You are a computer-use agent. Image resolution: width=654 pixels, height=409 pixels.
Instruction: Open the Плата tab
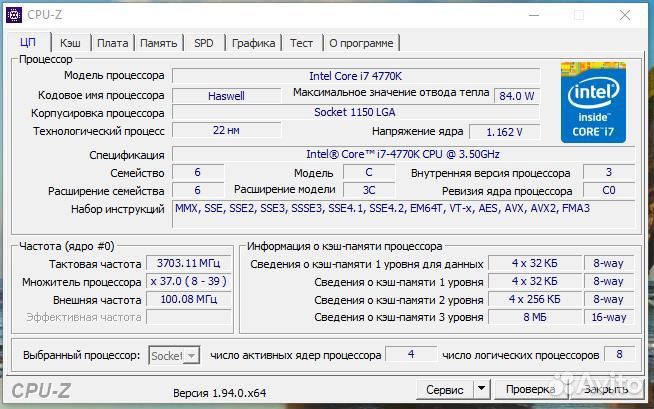[113, 43]
